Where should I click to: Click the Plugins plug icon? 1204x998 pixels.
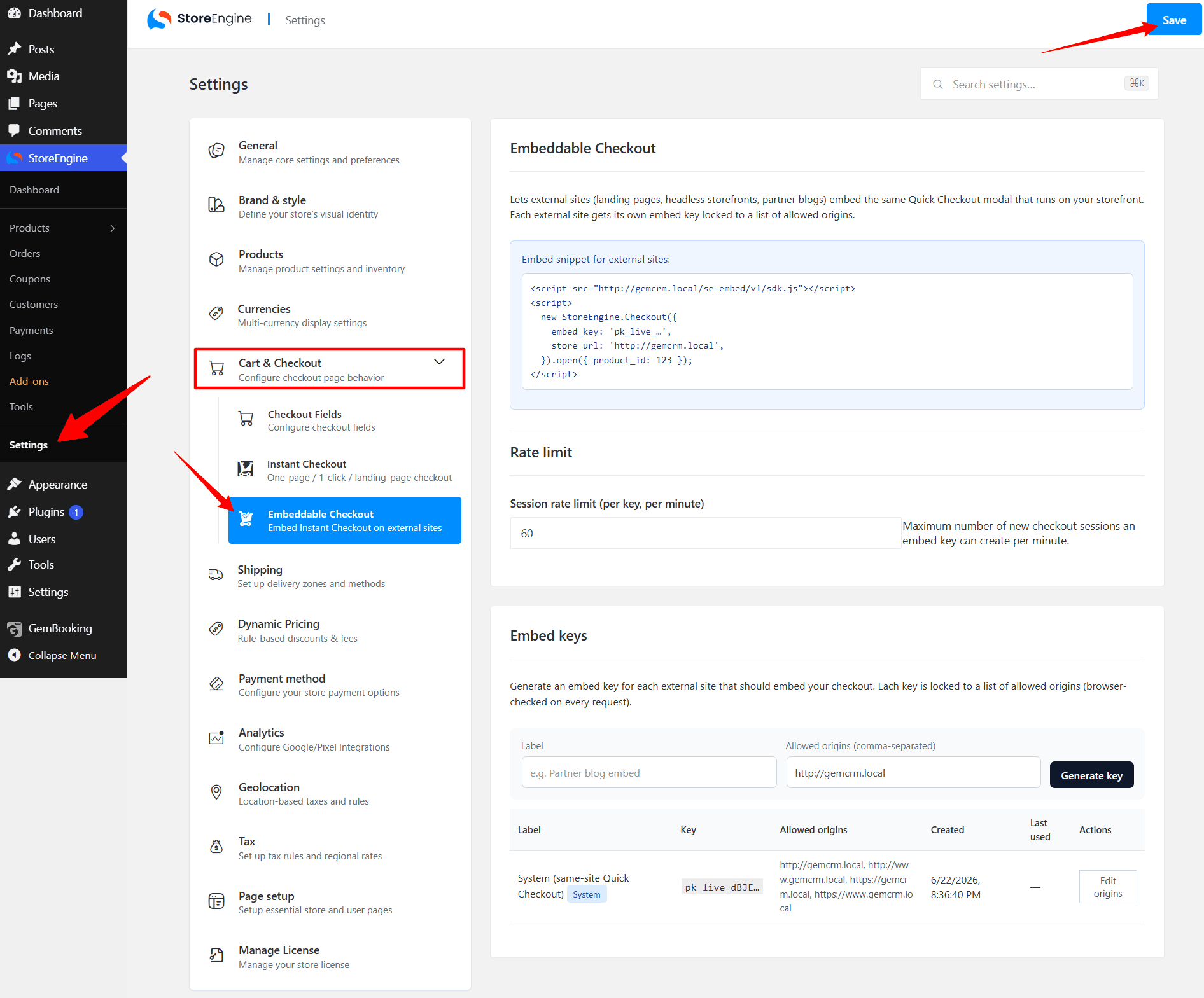click(14, 512)
